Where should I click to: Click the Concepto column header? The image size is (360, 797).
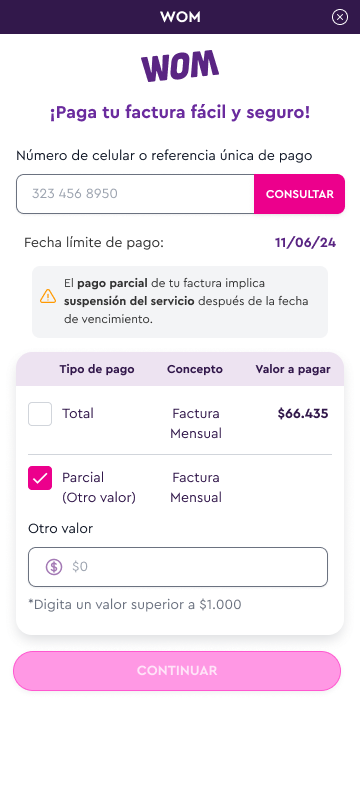point(195,370)
